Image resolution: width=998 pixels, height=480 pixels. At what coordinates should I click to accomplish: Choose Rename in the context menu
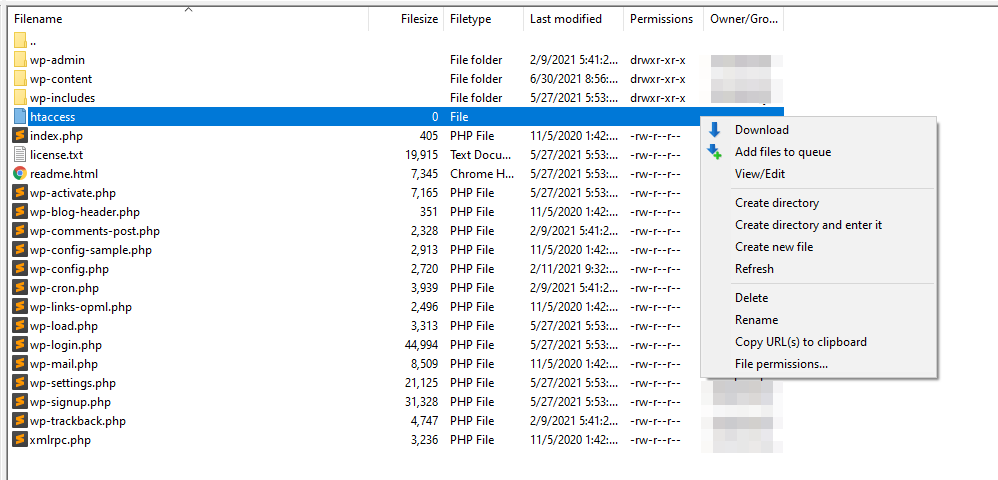coord(756,320)
